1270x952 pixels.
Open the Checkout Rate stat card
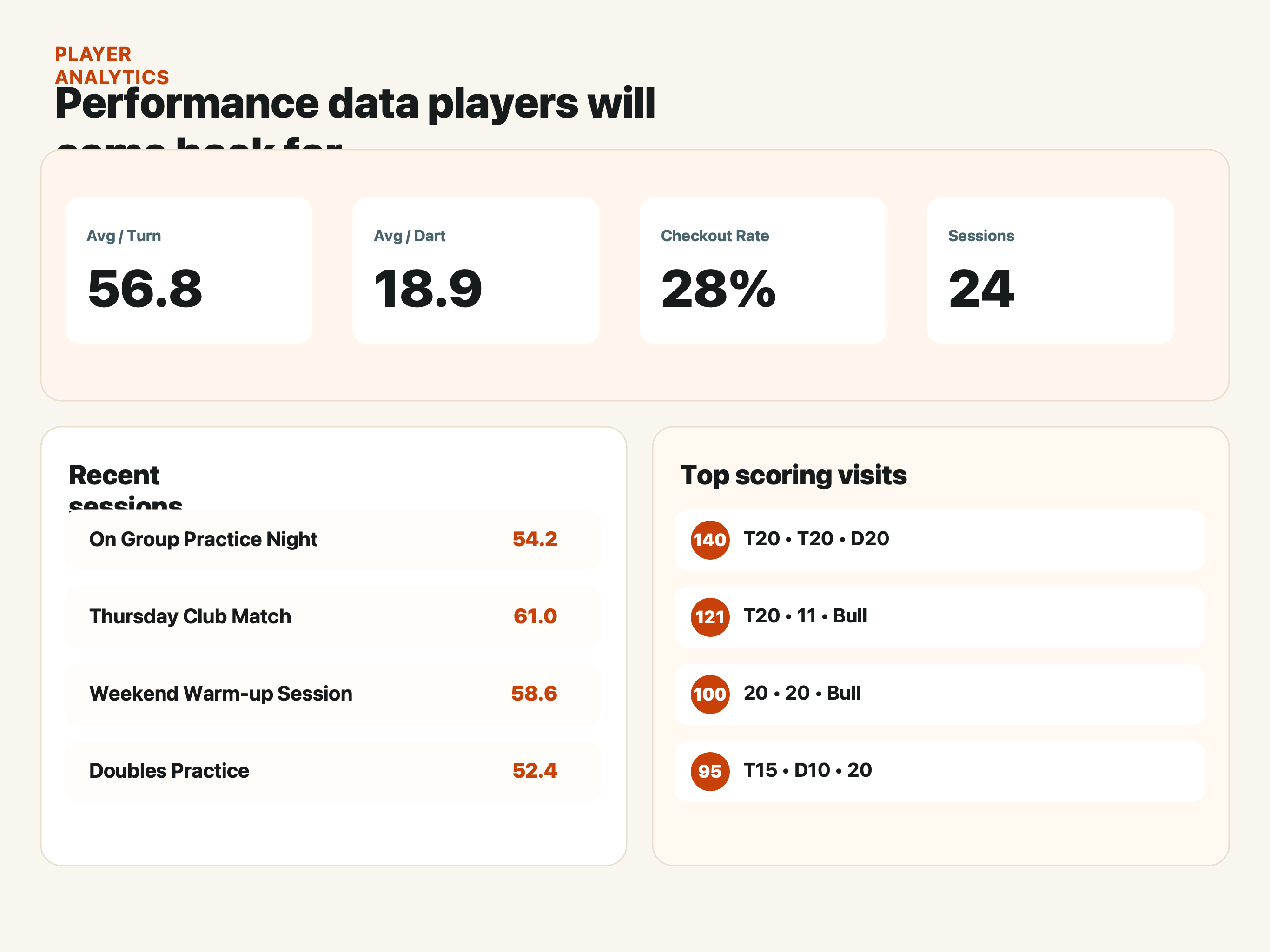763,271
